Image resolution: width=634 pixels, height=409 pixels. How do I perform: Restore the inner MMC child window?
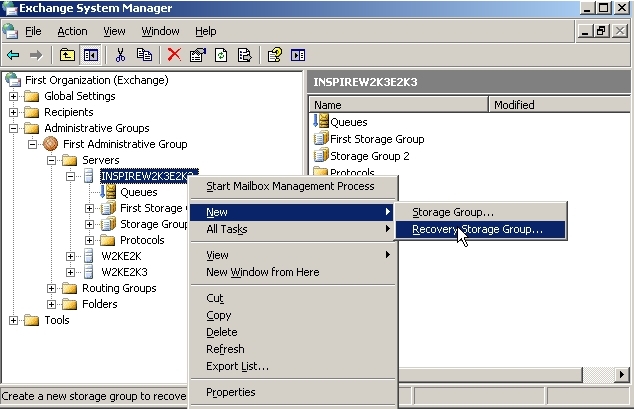point(602,31)
